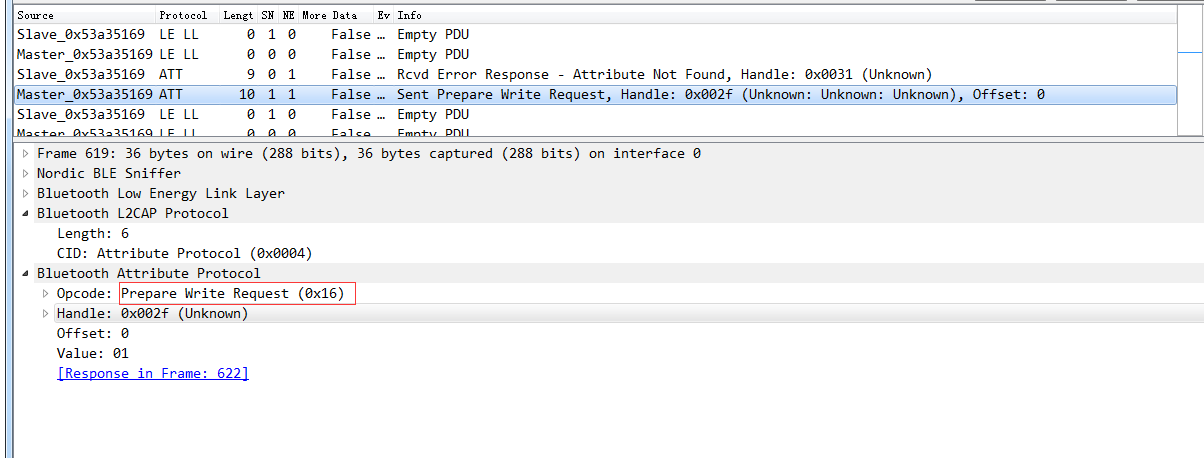Expand the Opcode field arrow
1204x458 pixels.
tap(45, 294)
